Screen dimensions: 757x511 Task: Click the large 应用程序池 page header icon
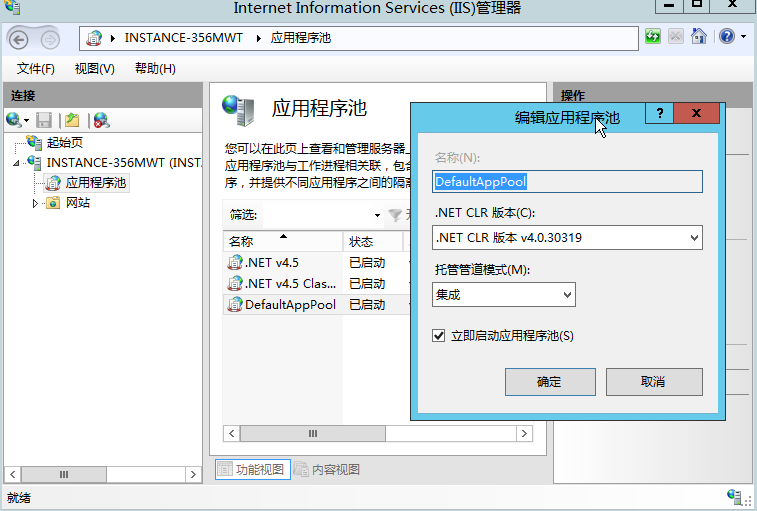click(238, 111)
